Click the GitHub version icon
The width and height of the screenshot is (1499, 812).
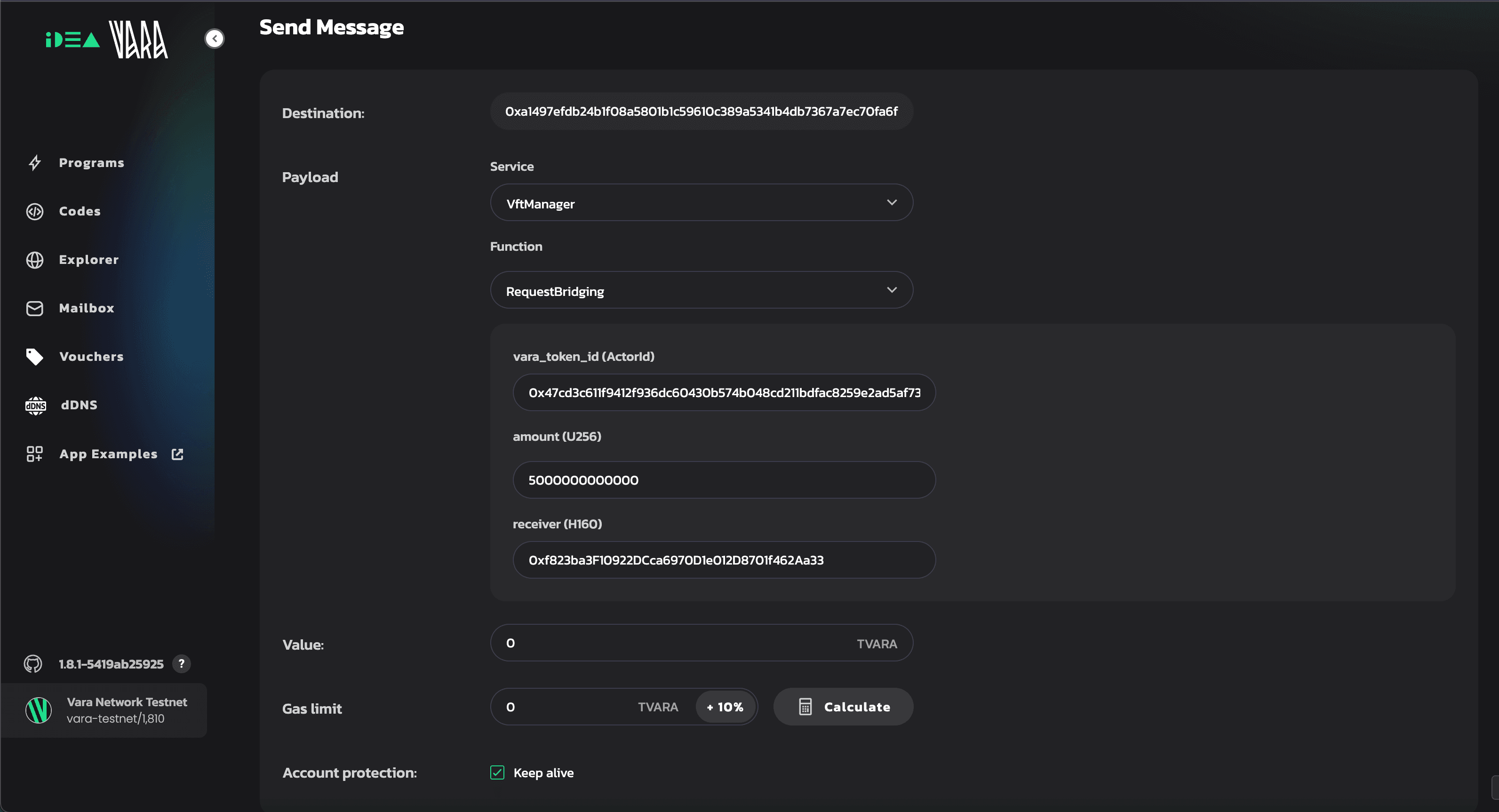click(x=33, y=664)
